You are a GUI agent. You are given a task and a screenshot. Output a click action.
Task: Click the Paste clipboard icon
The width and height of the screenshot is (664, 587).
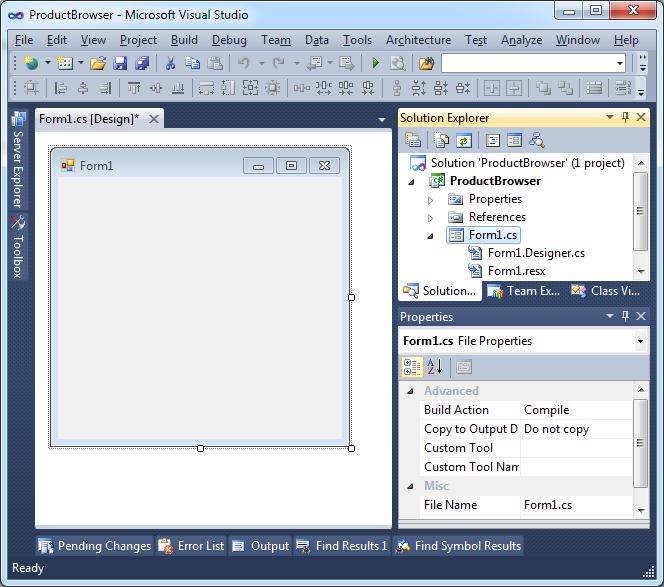click(215, 64)
